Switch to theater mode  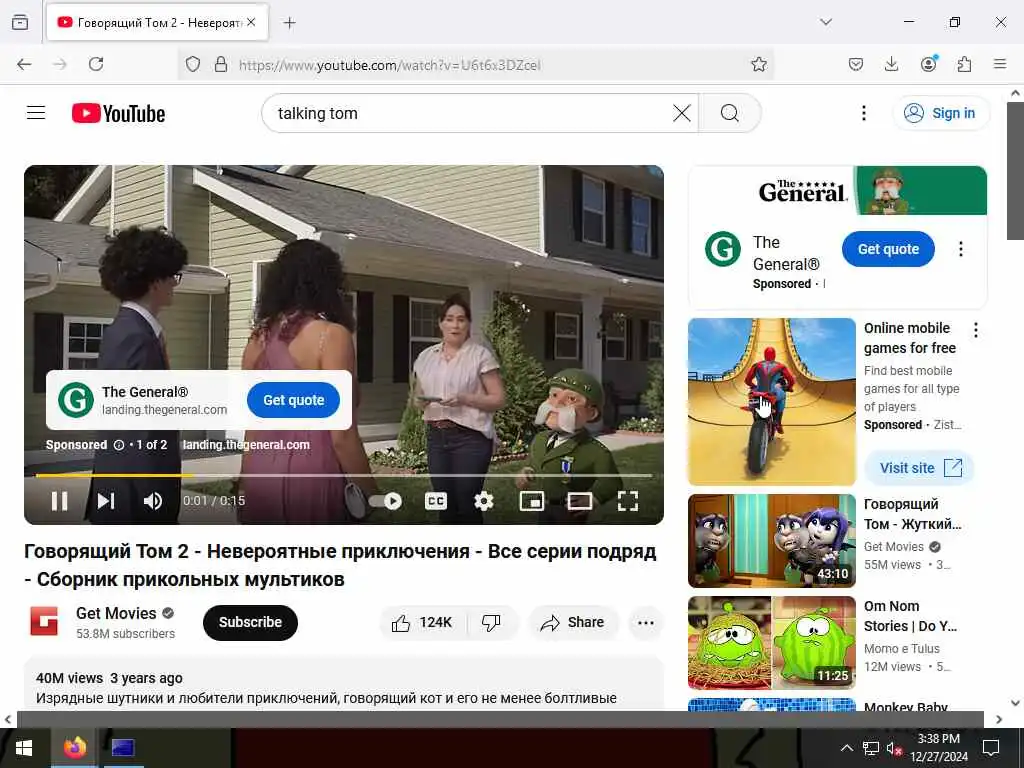579,501
